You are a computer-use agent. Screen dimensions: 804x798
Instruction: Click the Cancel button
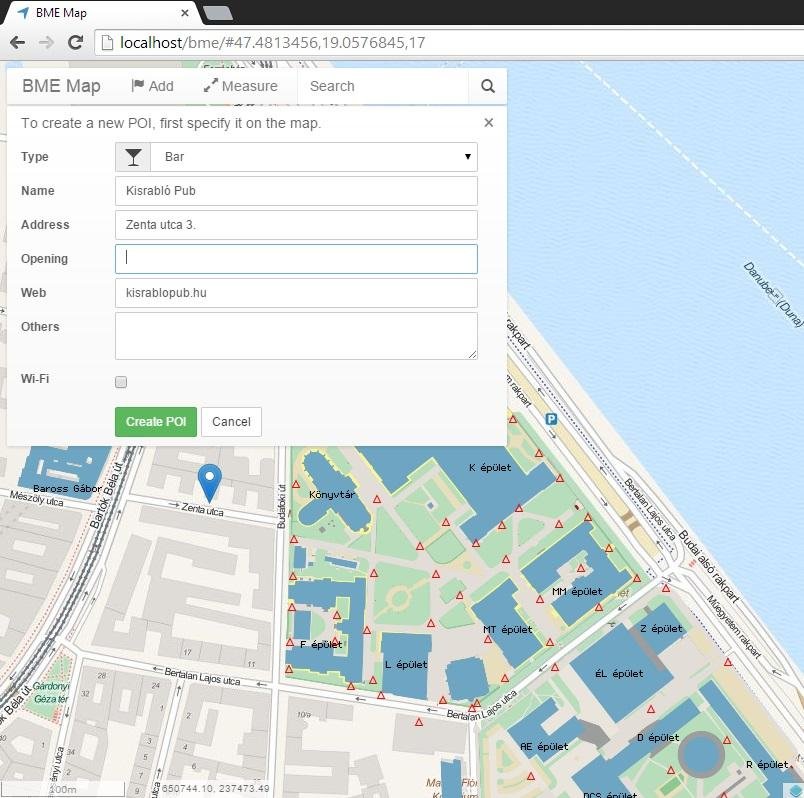pyautogui.click(x=231, y=422)
